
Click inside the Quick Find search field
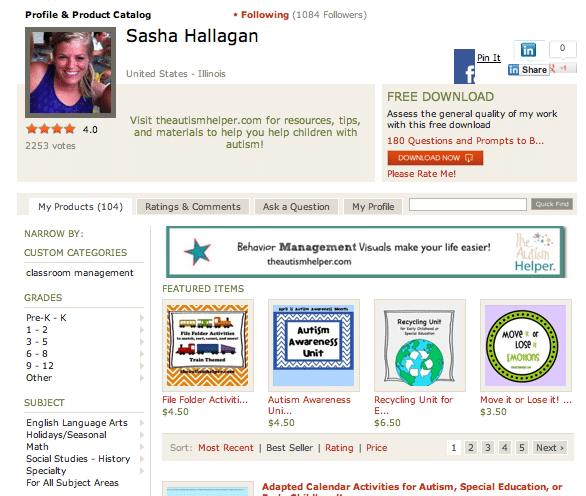pyautogui.click(x=468, y=204)
